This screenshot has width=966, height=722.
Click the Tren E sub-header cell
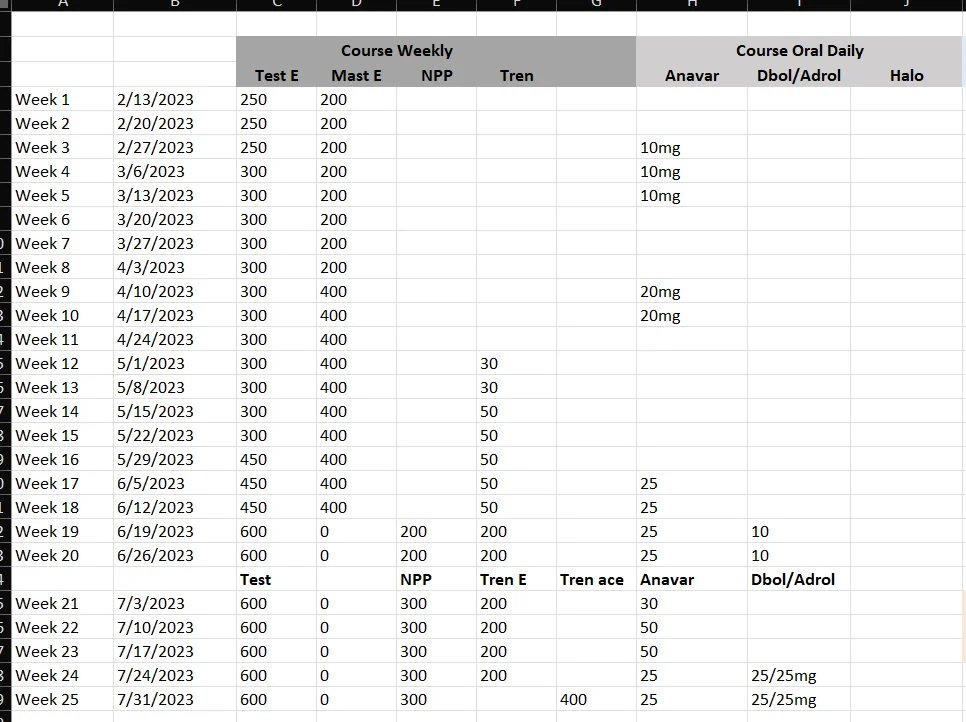pyautogui.click(x=503, y=580)
